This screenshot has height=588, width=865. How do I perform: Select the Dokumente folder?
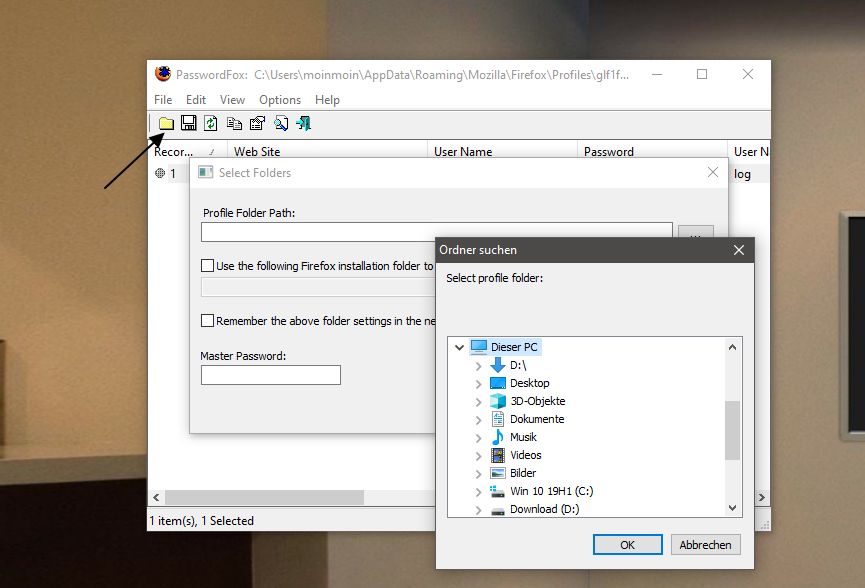(x=537, y=419)
